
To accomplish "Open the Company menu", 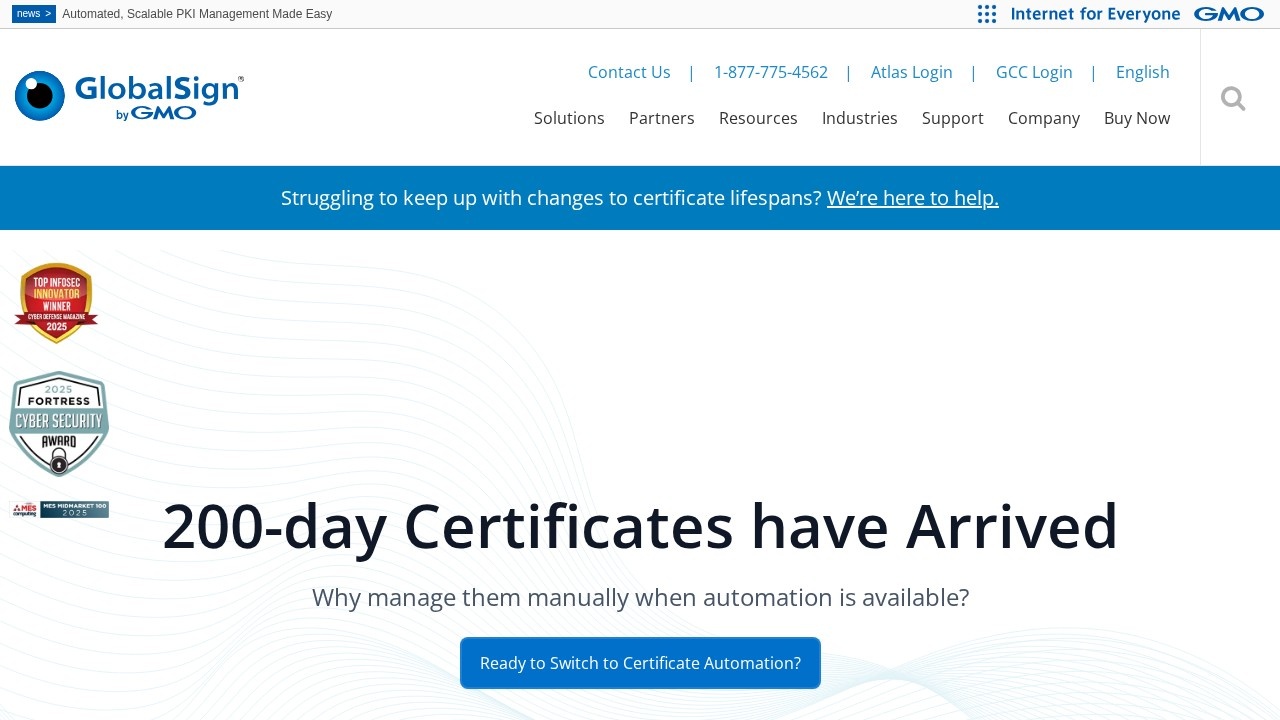I will [1044, 118].
